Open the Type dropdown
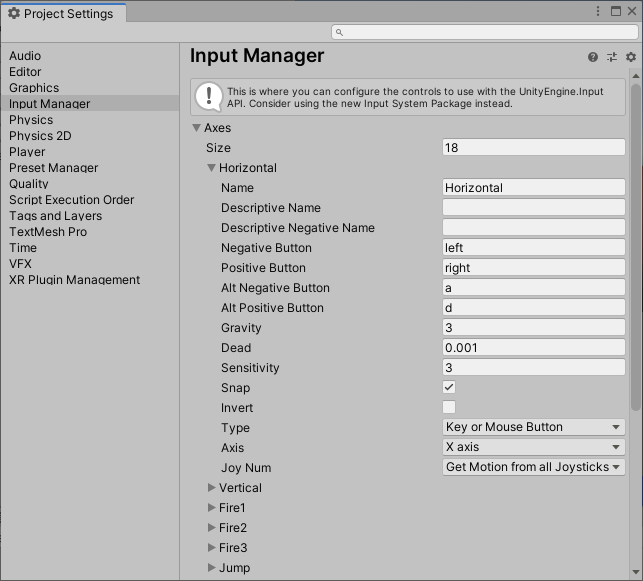Viewport: 643px width, 581px height. 534,427
